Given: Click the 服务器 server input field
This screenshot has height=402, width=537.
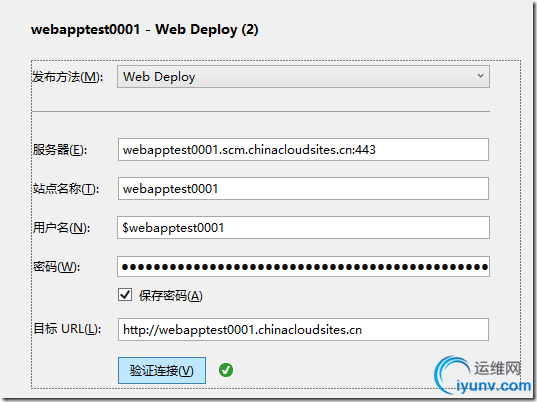Looking at the screenshot, I should point(303,150).
